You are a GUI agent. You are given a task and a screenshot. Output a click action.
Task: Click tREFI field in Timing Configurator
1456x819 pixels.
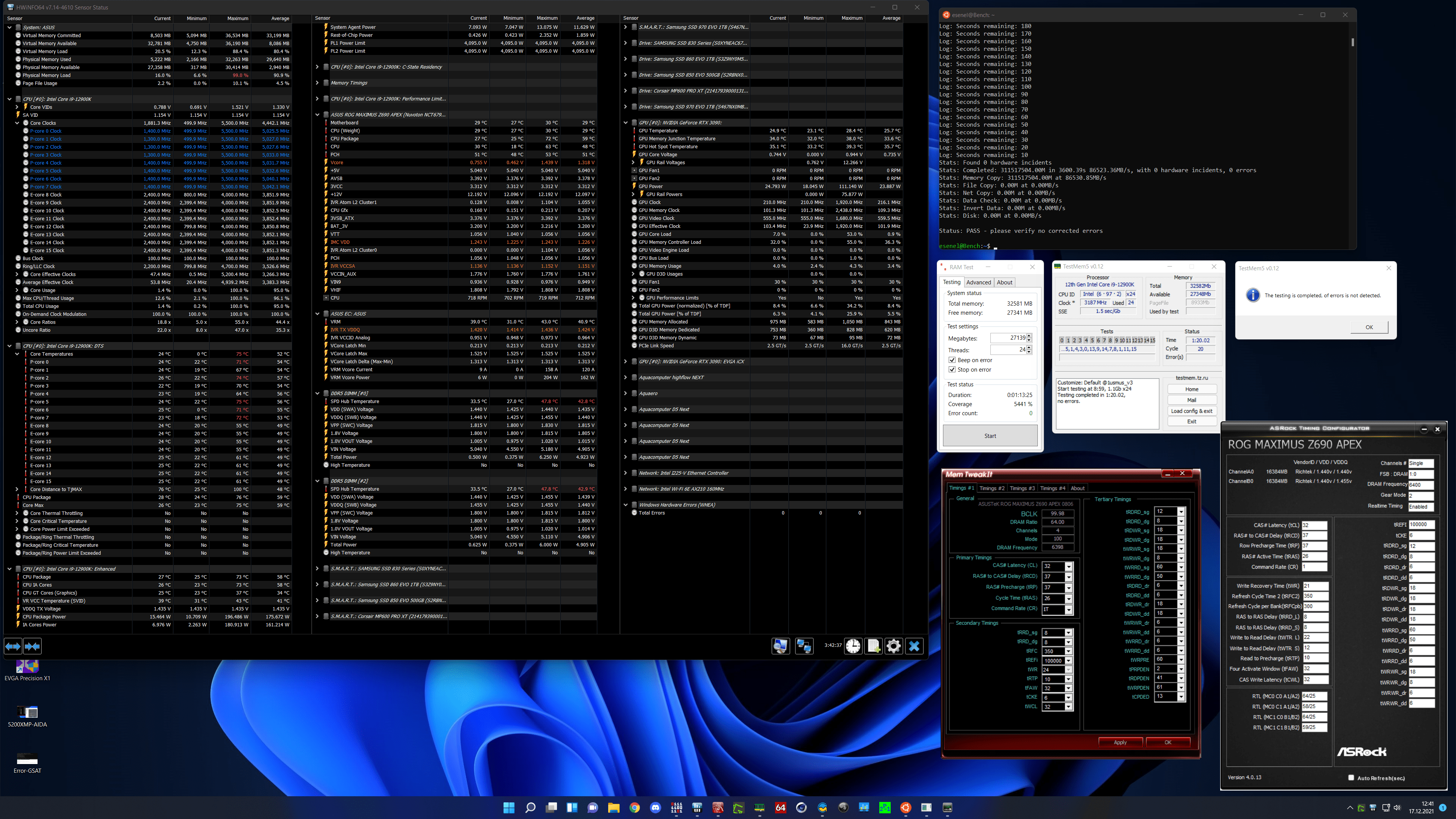[1421, 524]
